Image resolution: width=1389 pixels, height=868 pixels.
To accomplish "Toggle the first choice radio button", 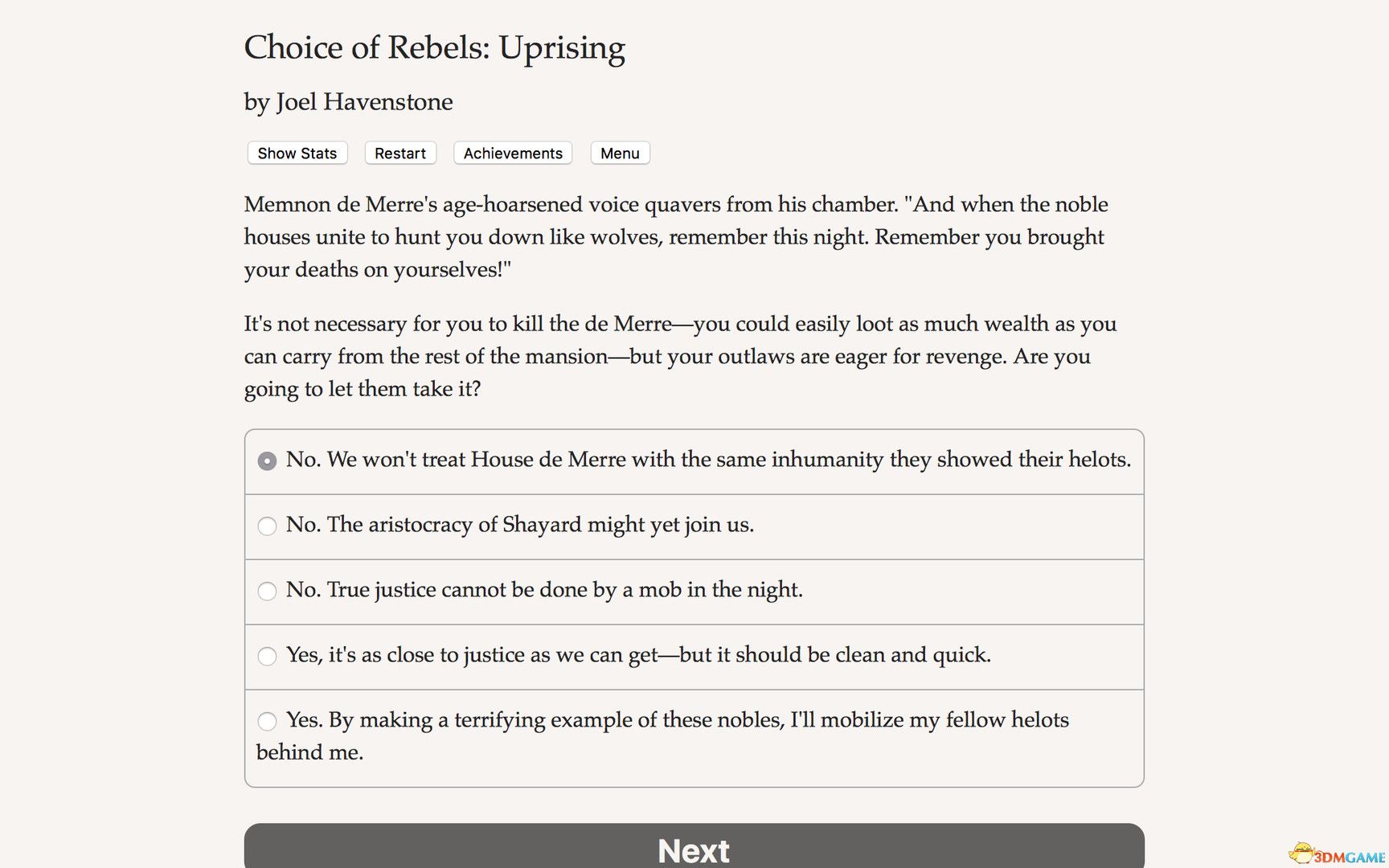I will (x=267, y=461).
